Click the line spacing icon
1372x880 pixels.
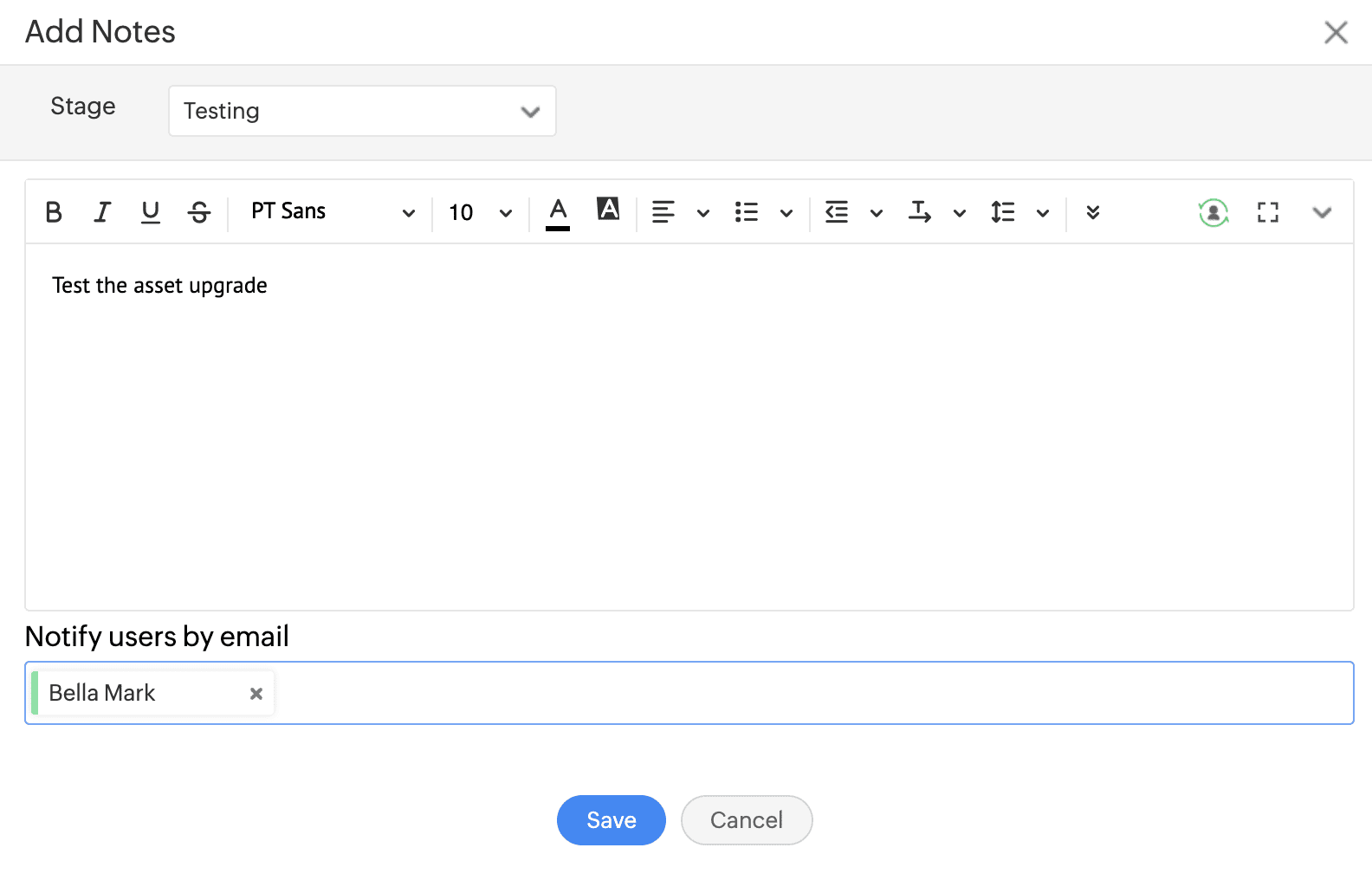coord(1003,212)
